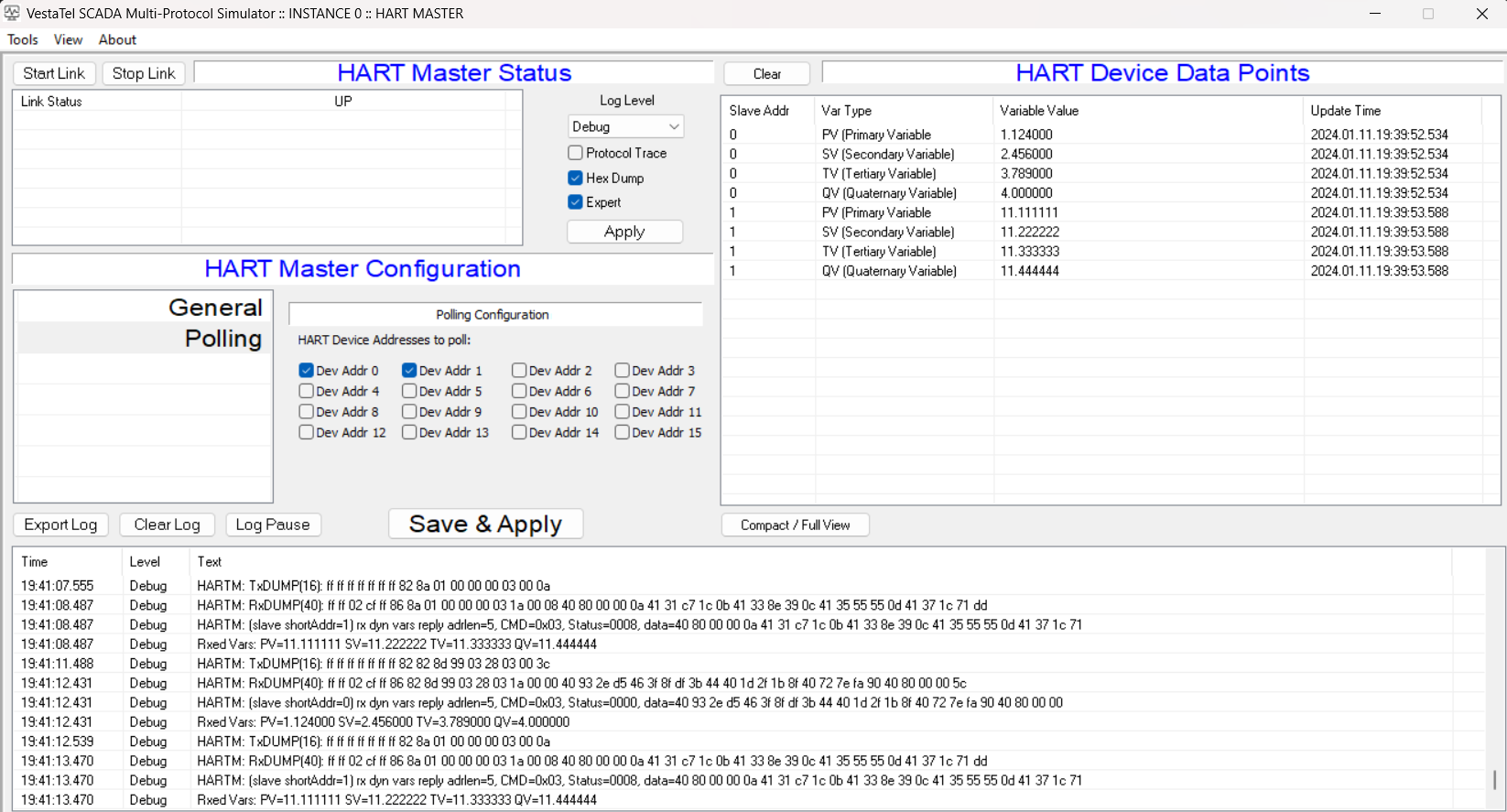
Task: Click Apply under log settings
Action: tap(624, 232)
